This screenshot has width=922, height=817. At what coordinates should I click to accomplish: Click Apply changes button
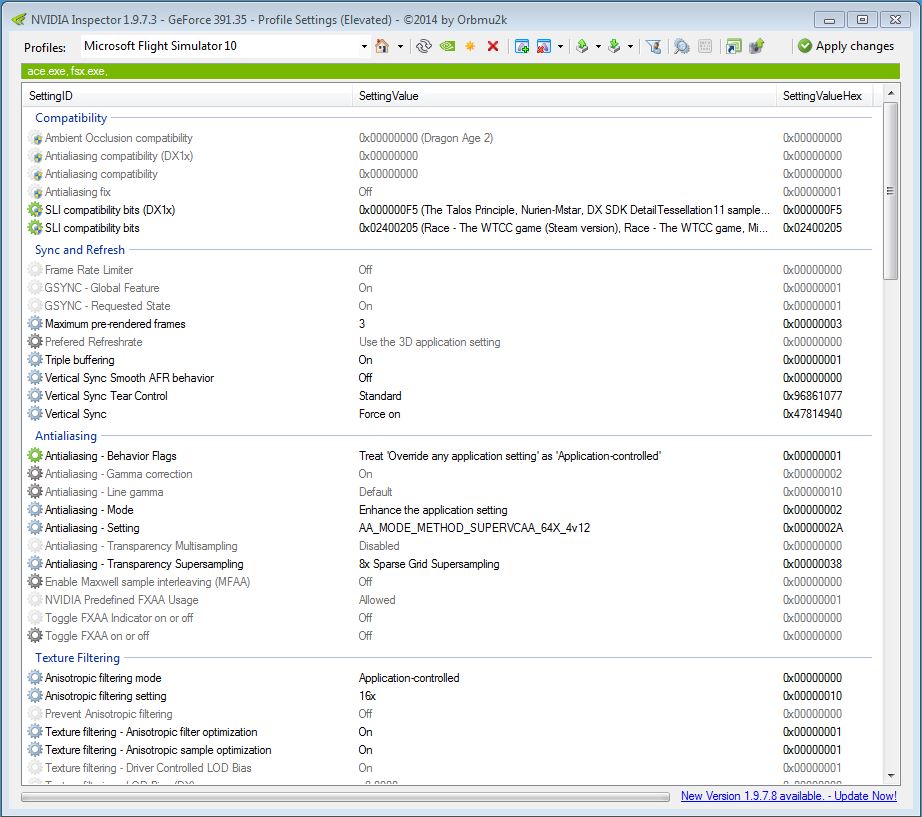click(x=846, y=46)
